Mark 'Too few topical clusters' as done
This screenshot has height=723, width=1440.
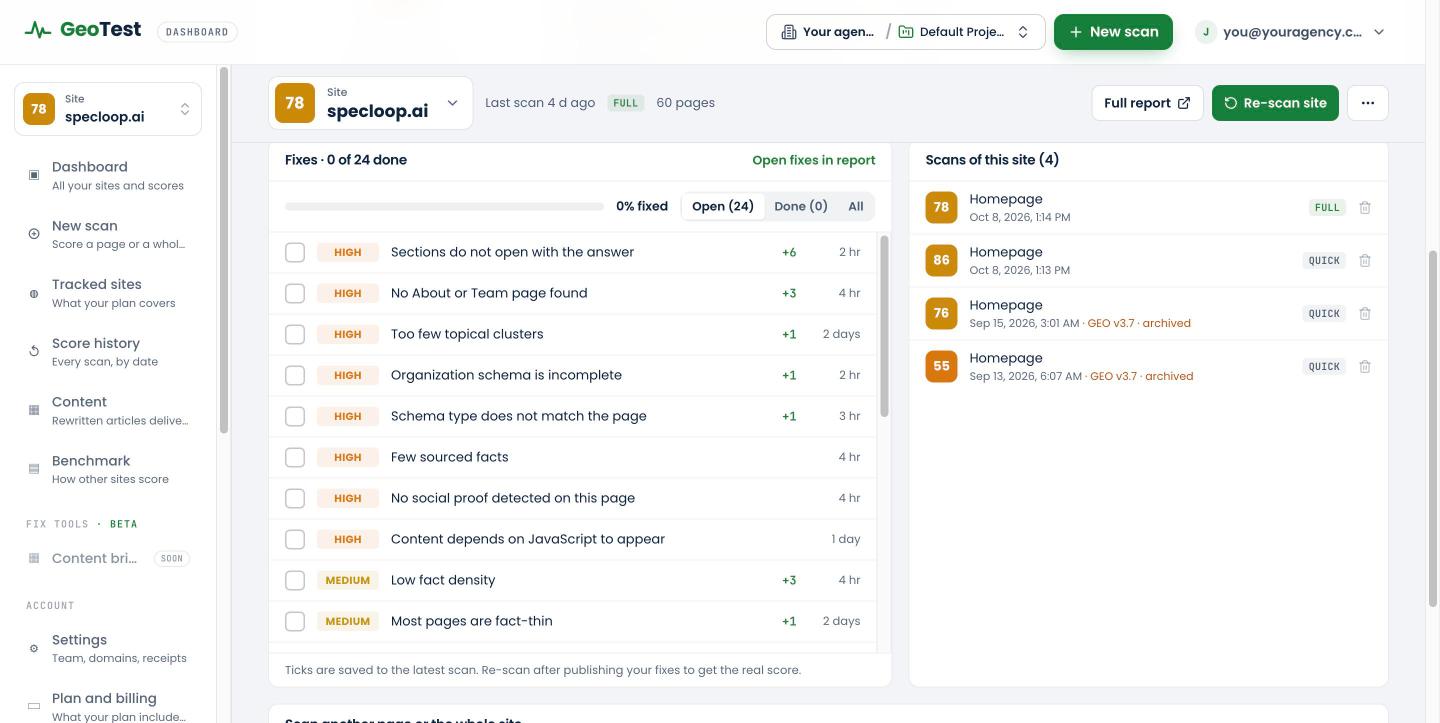click(295, 334)
